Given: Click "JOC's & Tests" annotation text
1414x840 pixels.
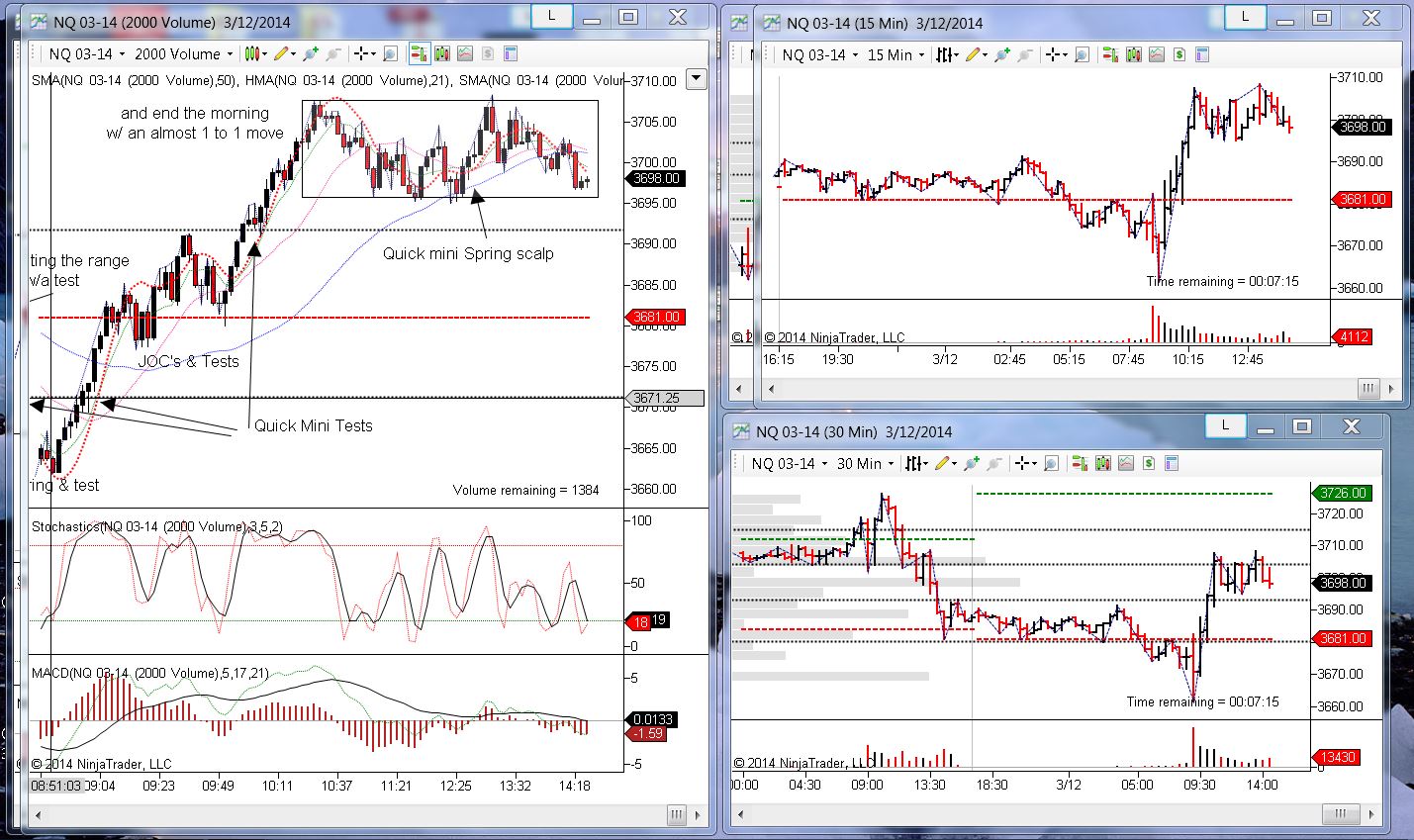Looking at the screenshot, I should 188,361.
